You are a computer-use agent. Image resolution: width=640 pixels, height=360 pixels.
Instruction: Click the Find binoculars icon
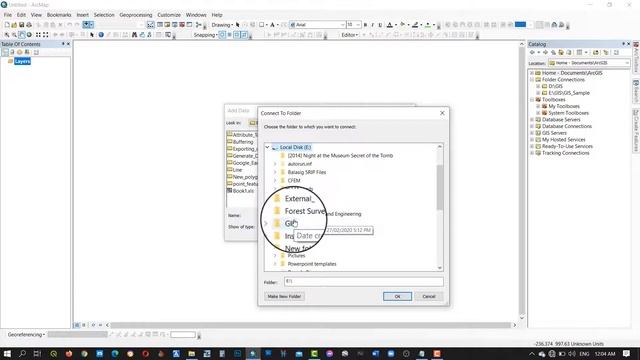[x=134, y=35]
